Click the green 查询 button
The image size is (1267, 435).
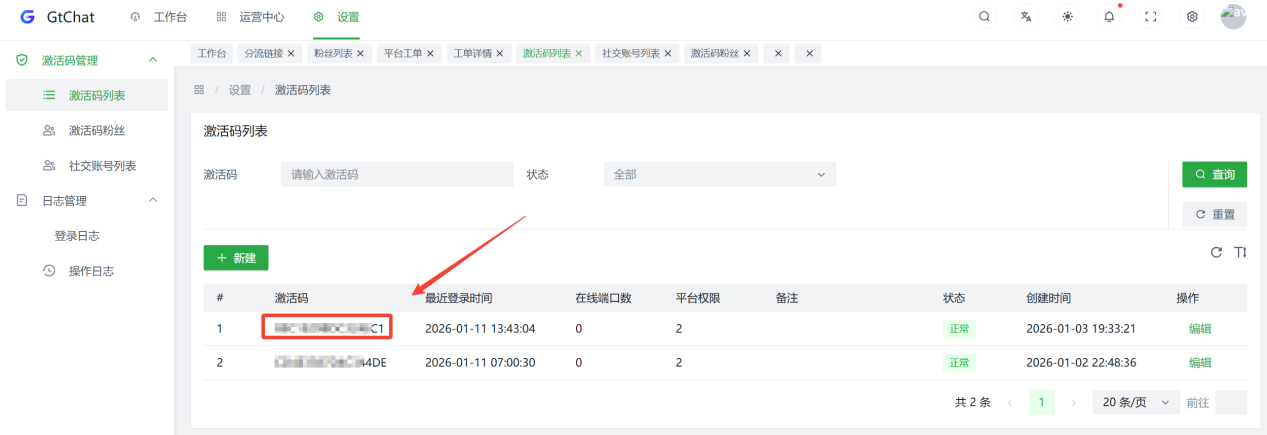point(1214,174)
